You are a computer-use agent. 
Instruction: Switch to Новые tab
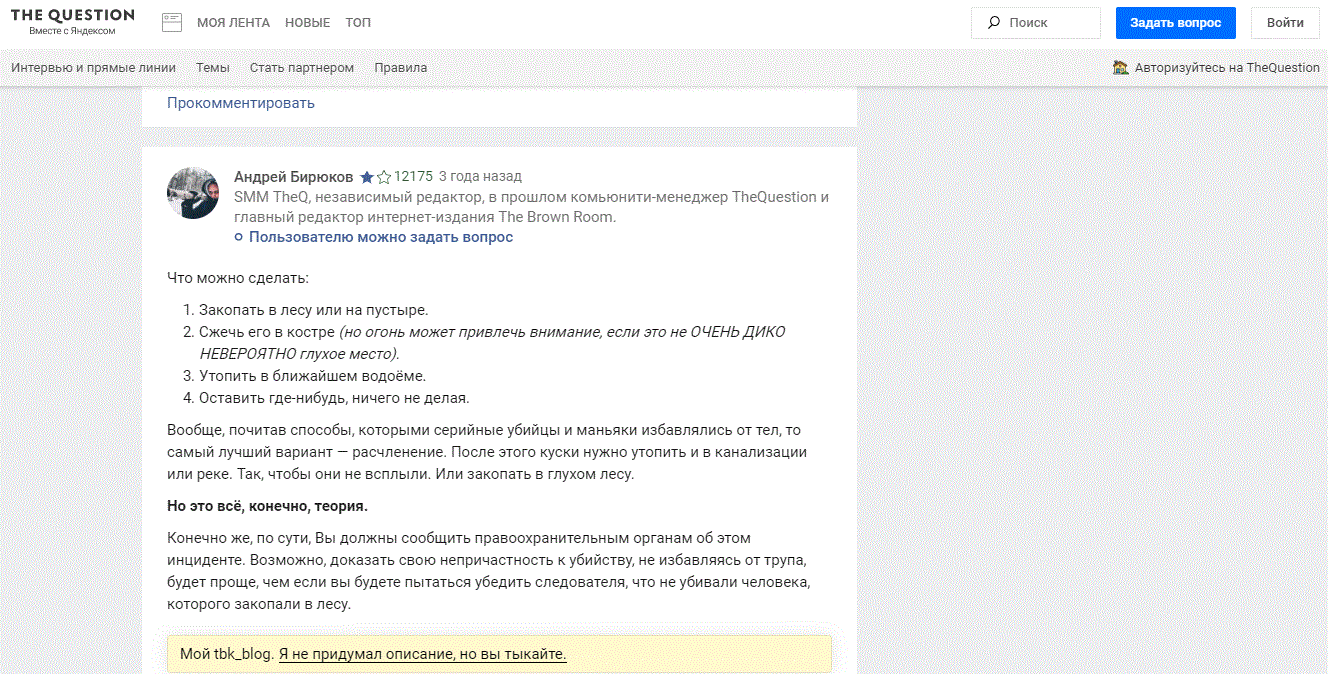coord(307,22)
